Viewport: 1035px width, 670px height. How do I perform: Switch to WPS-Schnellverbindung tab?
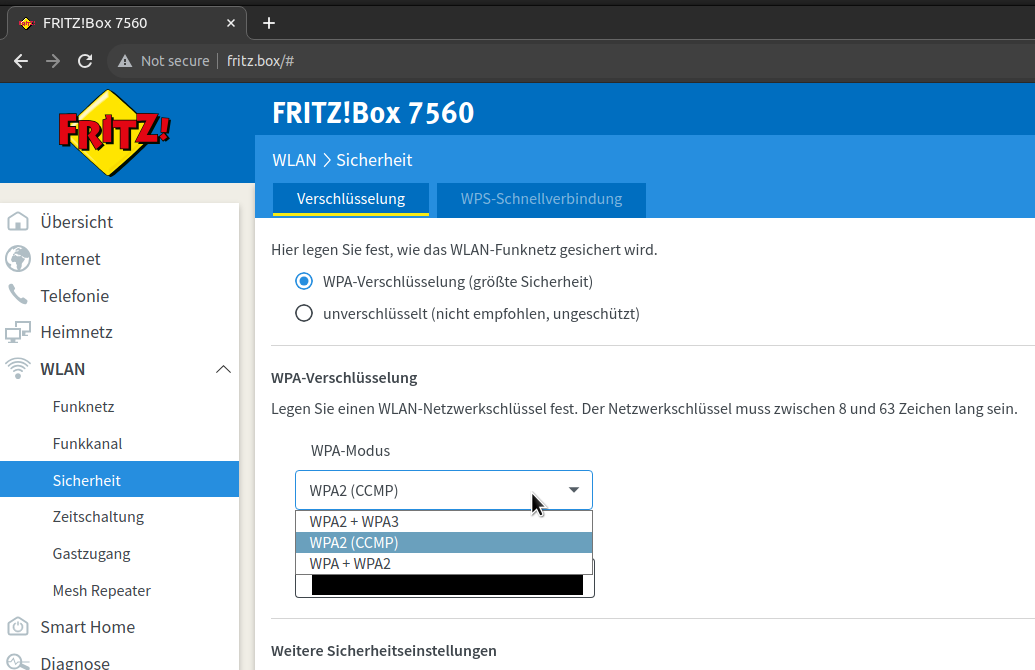[541, 199]
